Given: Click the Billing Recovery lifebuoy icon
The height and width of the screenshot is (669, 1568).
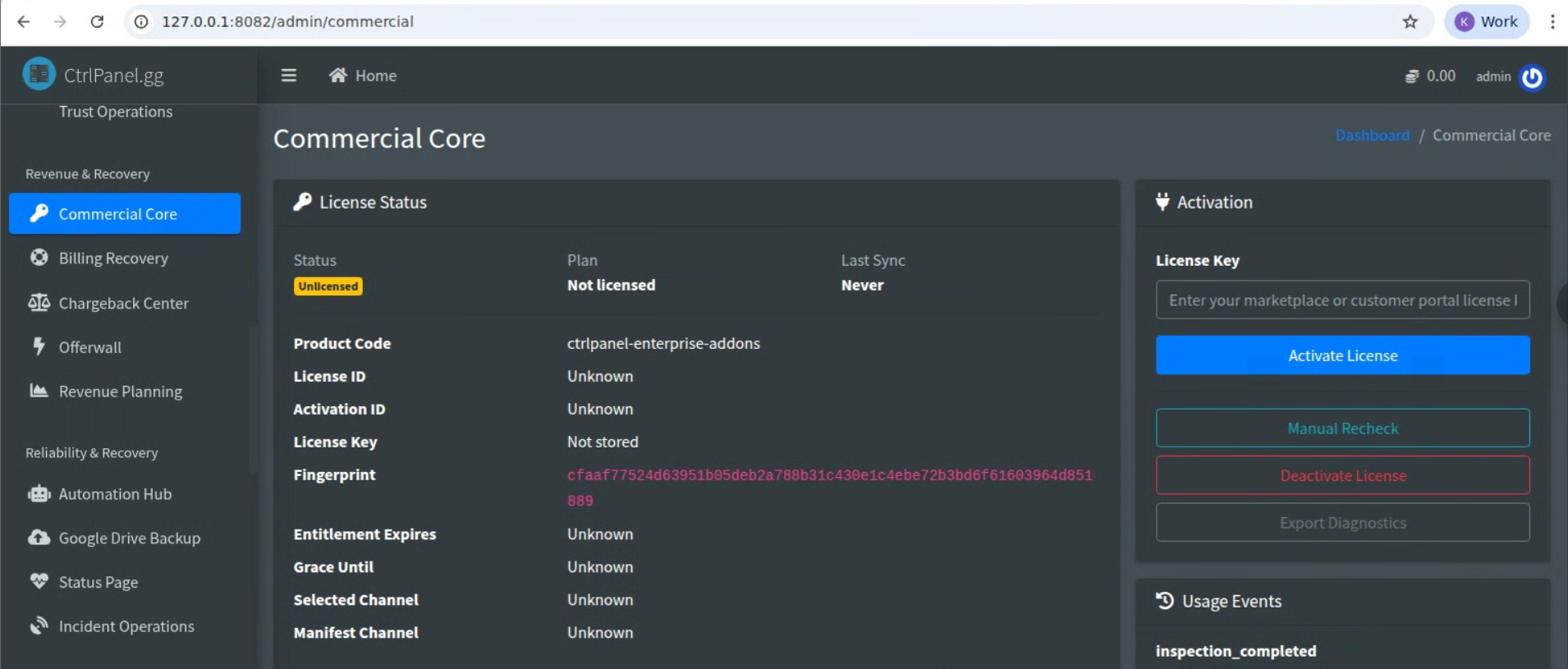Looking at the screenshot, I should [x=39, y=258].
